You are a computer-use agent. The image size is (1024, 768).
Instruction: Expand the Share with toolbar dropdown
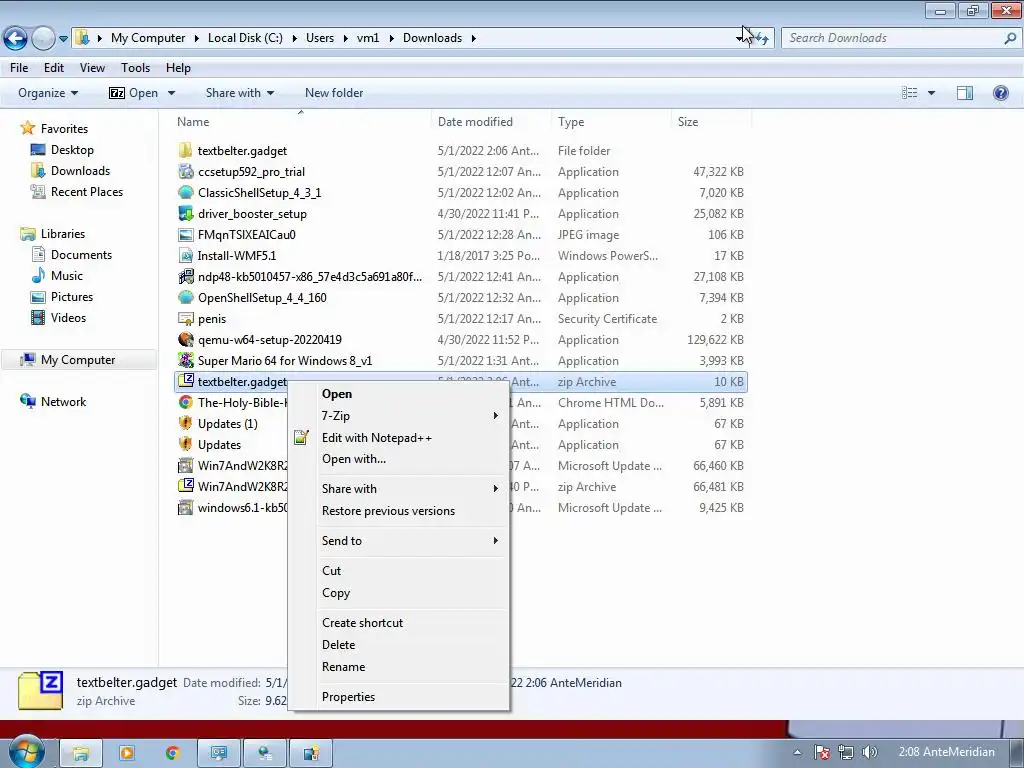click(240, 93)
